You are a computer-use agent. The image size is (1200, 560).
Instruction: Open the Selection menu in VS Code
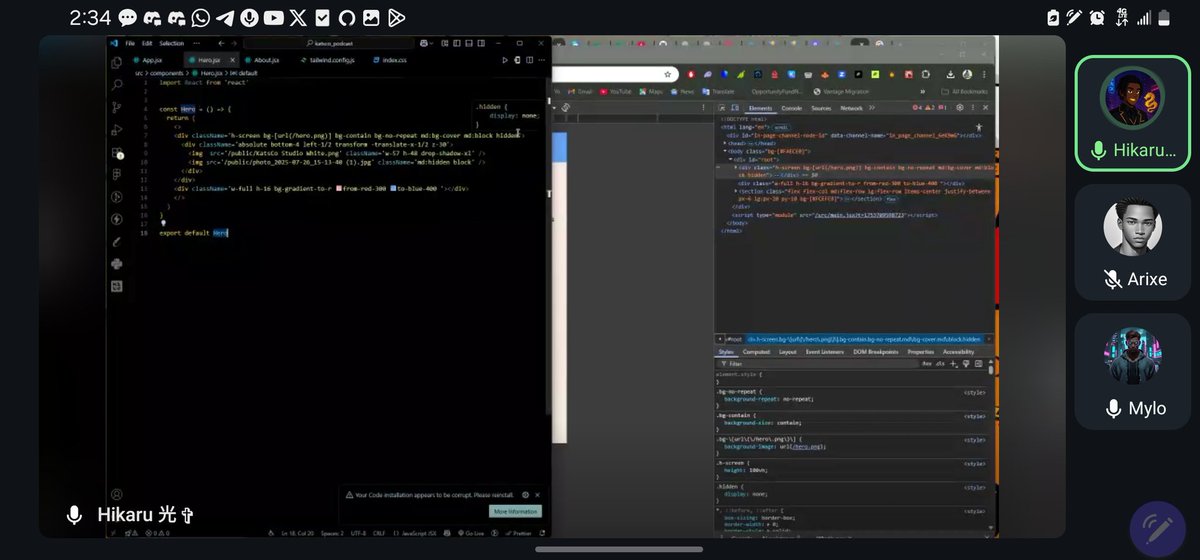point(171,43)
